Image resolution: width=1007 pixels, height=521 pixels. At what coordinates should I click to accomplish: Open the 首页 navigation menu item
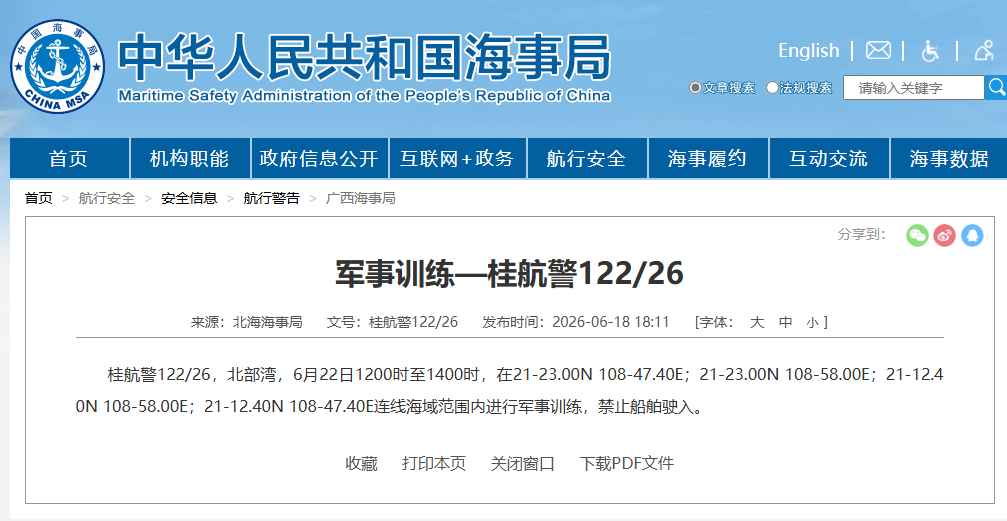(x=69, y=158)
